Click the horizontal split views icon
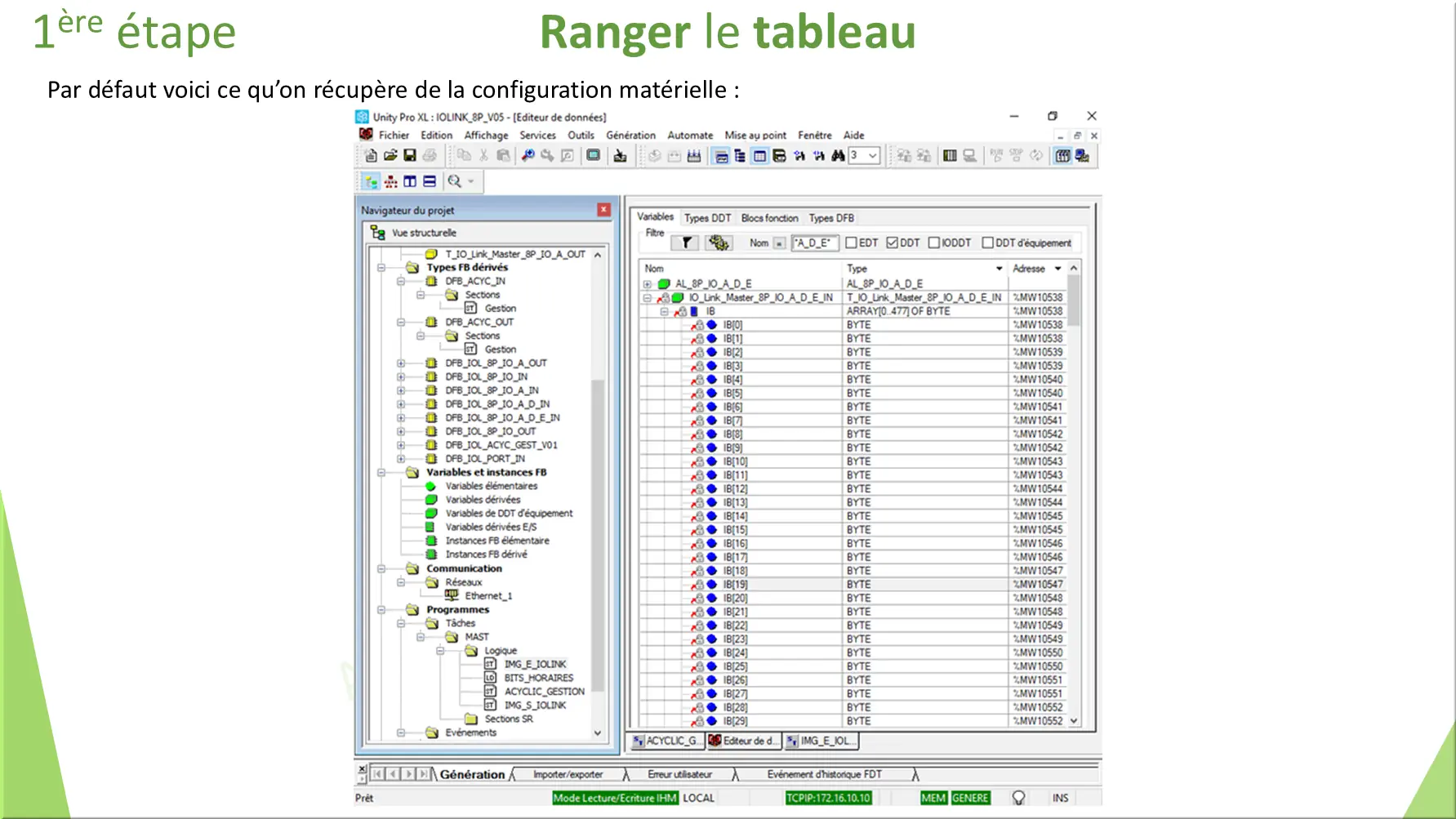 click(430, 181)
